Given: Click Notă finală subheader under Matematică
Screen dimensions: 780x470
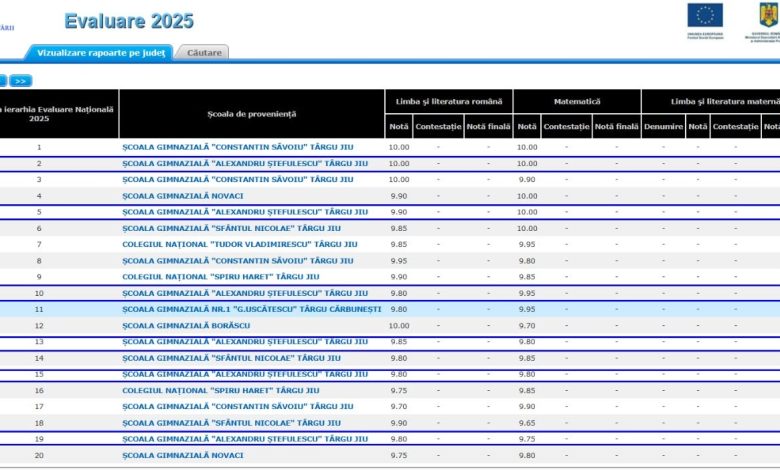Looking at the screenshot, I should 617,126.
